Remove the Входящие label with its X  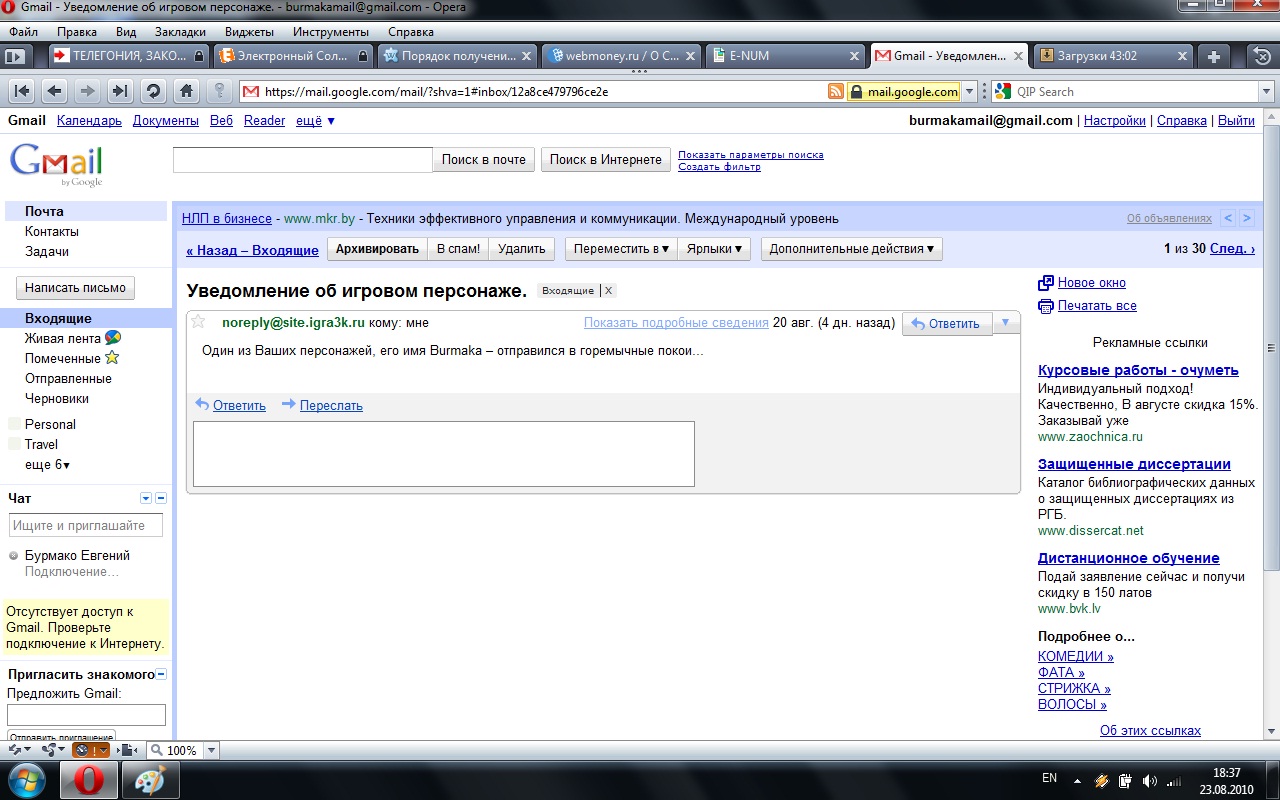(x=608, y=291)
